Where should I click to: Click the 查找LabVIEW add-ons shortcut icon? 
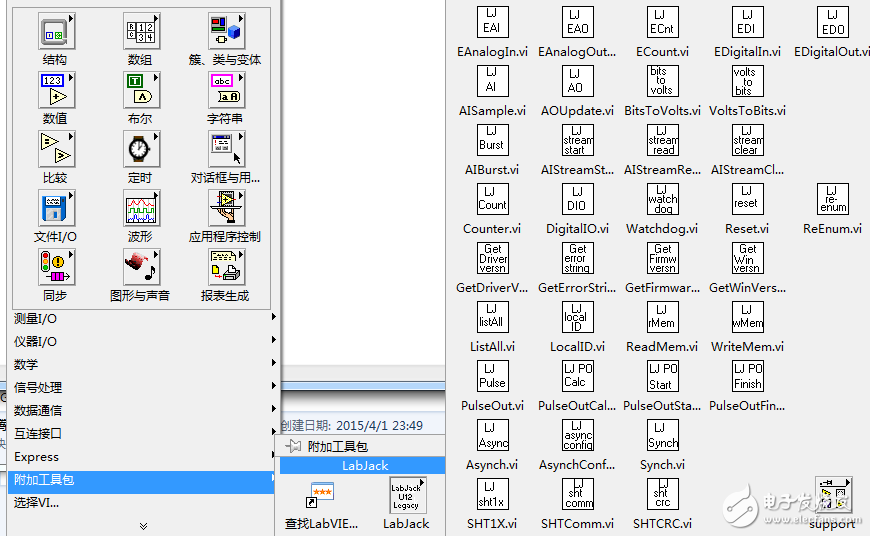click(x=320, y=495)
